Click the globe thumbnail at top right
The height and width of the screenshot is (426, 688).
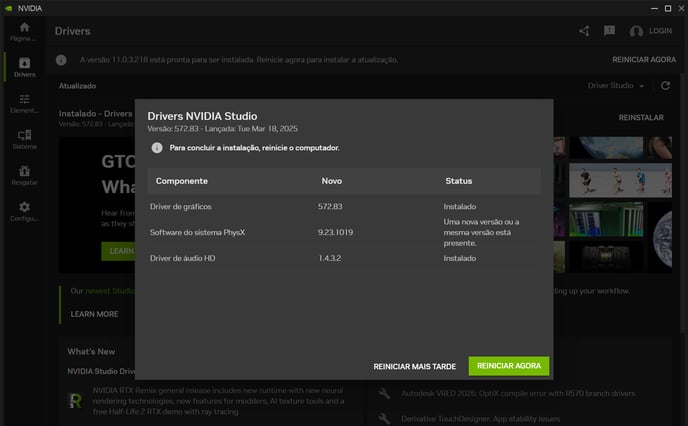(606, 147)
